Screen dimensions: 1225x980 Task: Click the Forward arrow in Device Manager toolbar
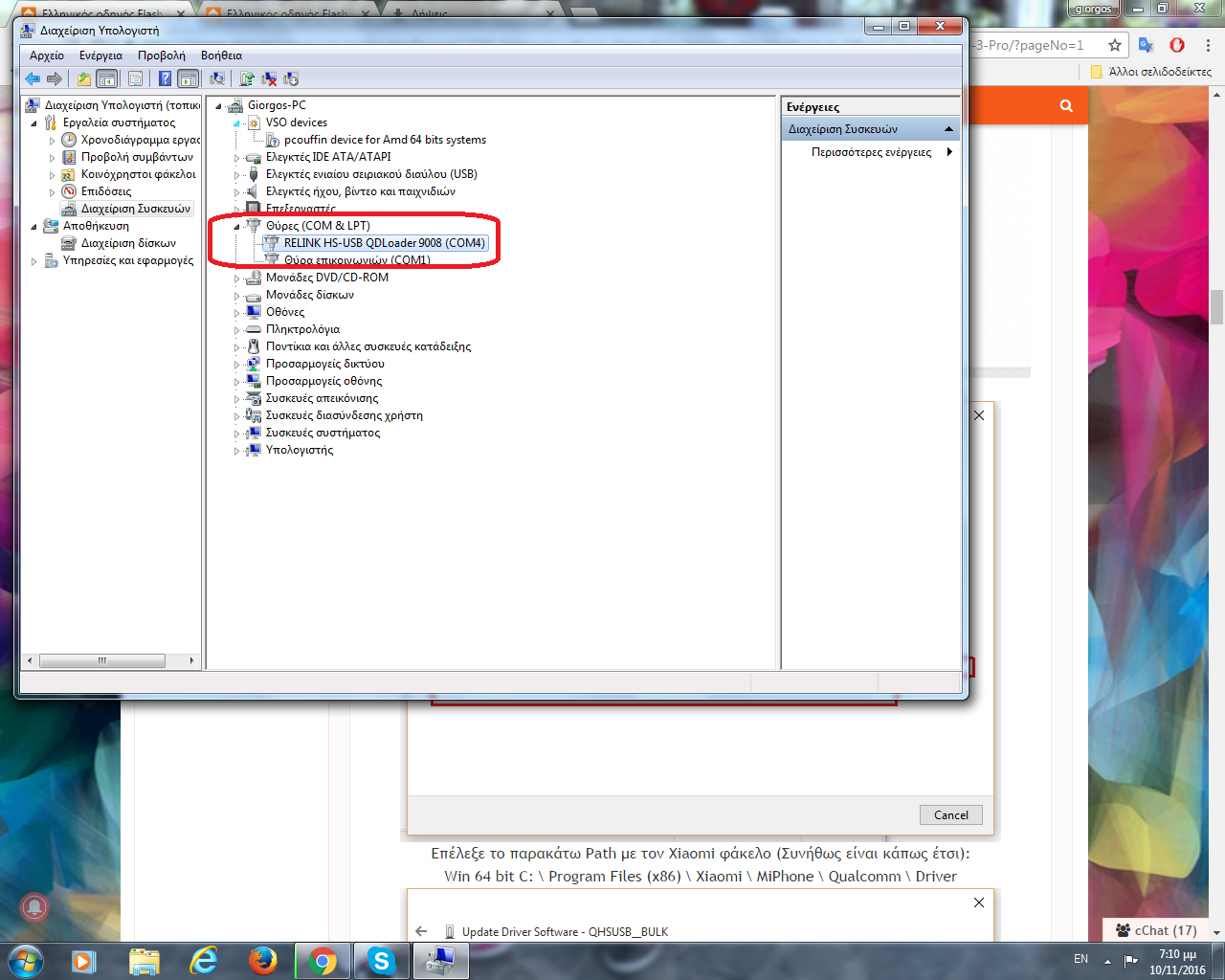pos(55,78)
